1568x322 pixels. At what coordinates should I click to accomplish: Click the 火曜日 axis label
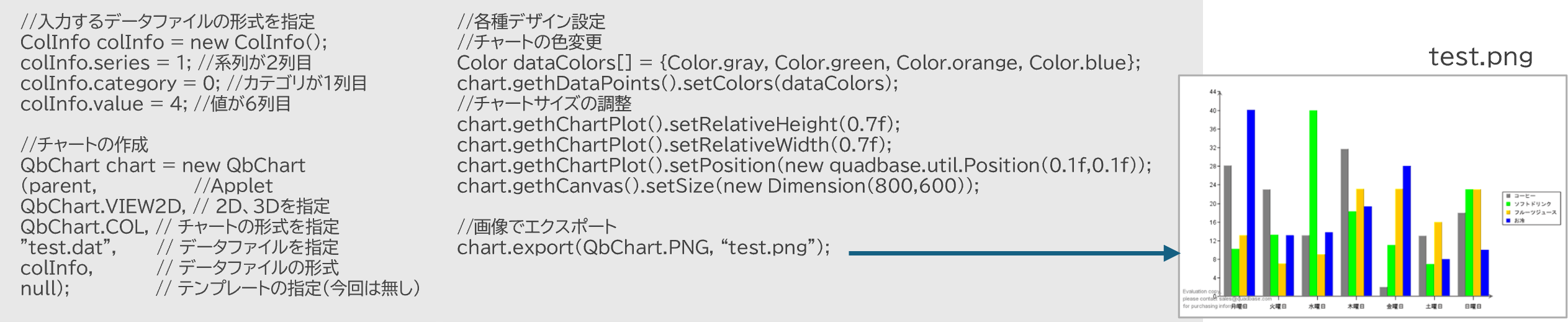[x=1278, y=306]
